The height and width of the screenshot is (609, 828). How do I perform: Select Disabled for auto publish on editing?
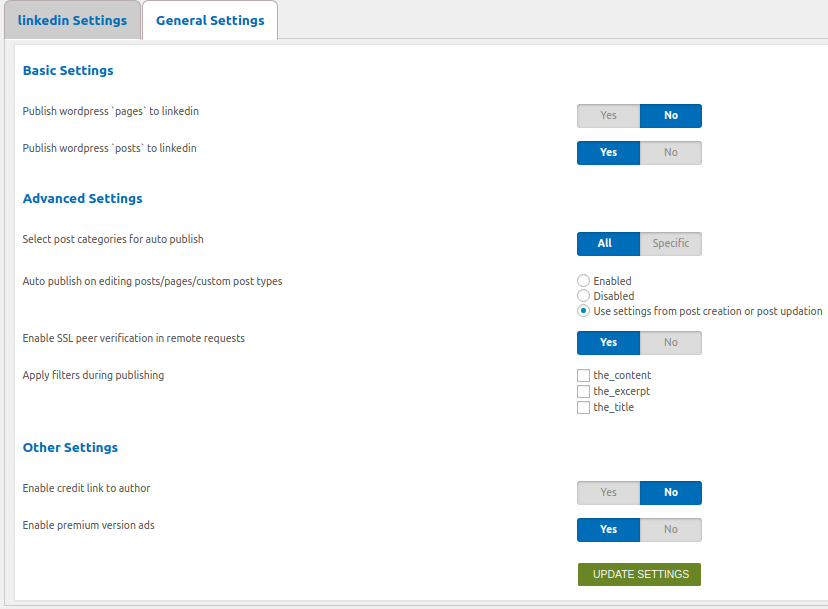[x=583, y=295]
